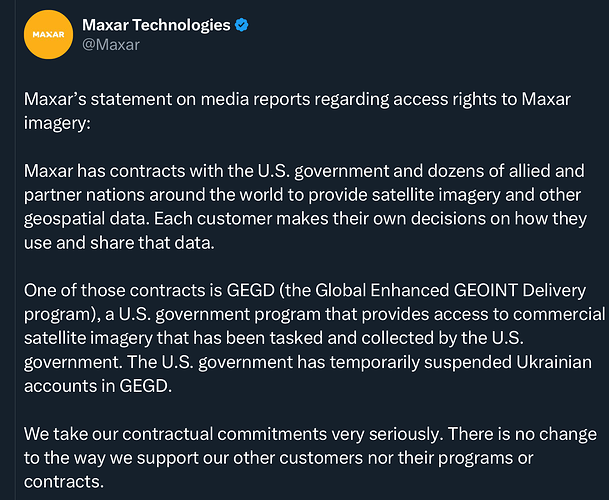The image size is (609, 500).
Task: Open the @Maxar handle link
Action: [111, 45]
